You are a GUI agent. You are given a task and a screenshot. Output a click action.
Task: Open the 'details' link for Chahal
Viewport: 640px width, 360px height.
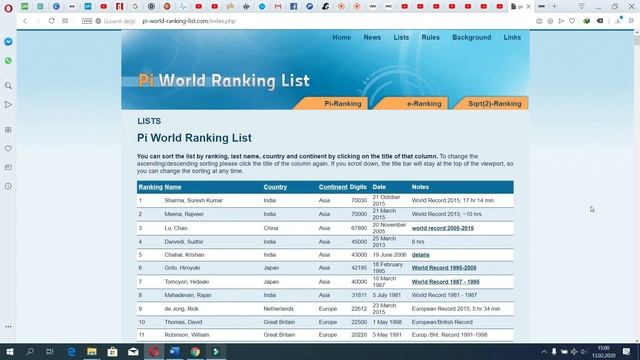[420, 255]
